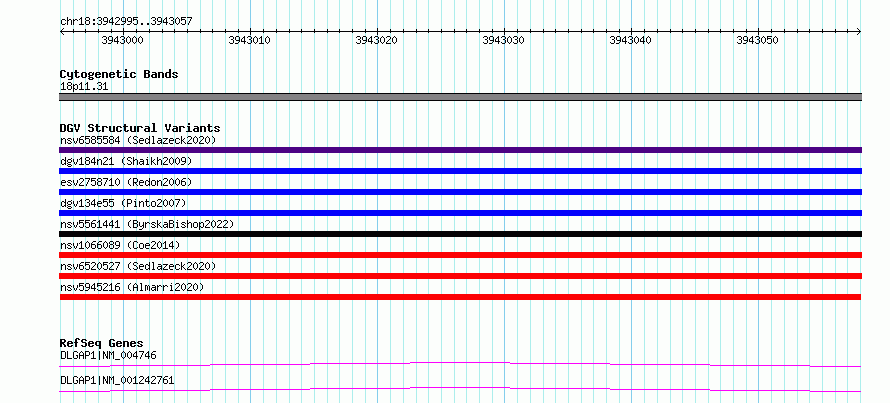The width and height of the screenshot is (890, 403).
Task: Select the blue dgv134e55 variant bar
Action: tap(460, 213)
